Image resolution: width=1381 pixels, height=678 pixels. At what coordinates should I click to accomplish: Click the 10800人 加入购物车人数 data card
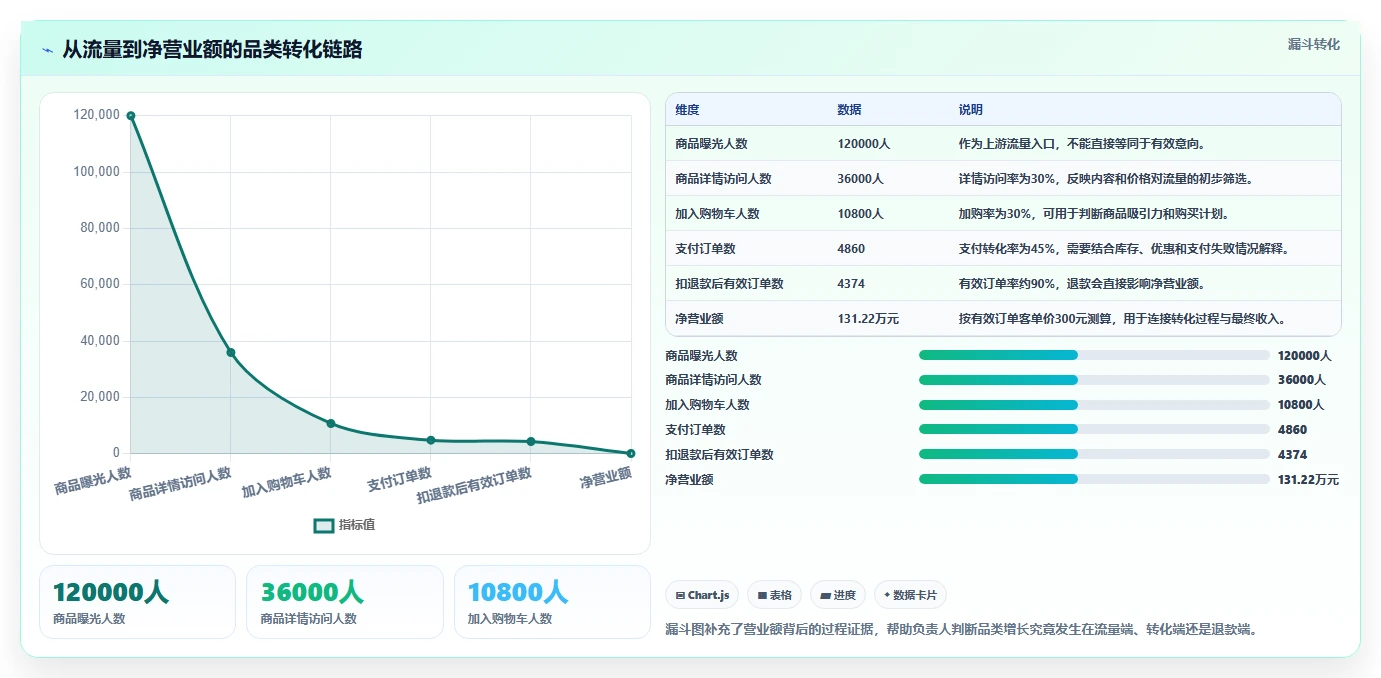[552, 602]
